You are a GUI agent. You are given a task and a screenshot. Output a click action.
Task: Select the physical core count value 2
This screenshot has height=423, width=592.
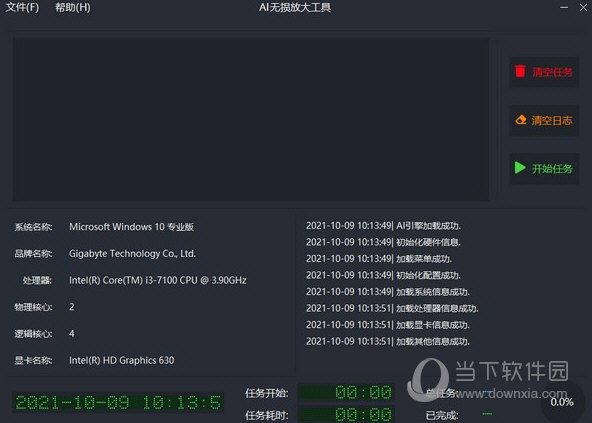click(72, 307)
